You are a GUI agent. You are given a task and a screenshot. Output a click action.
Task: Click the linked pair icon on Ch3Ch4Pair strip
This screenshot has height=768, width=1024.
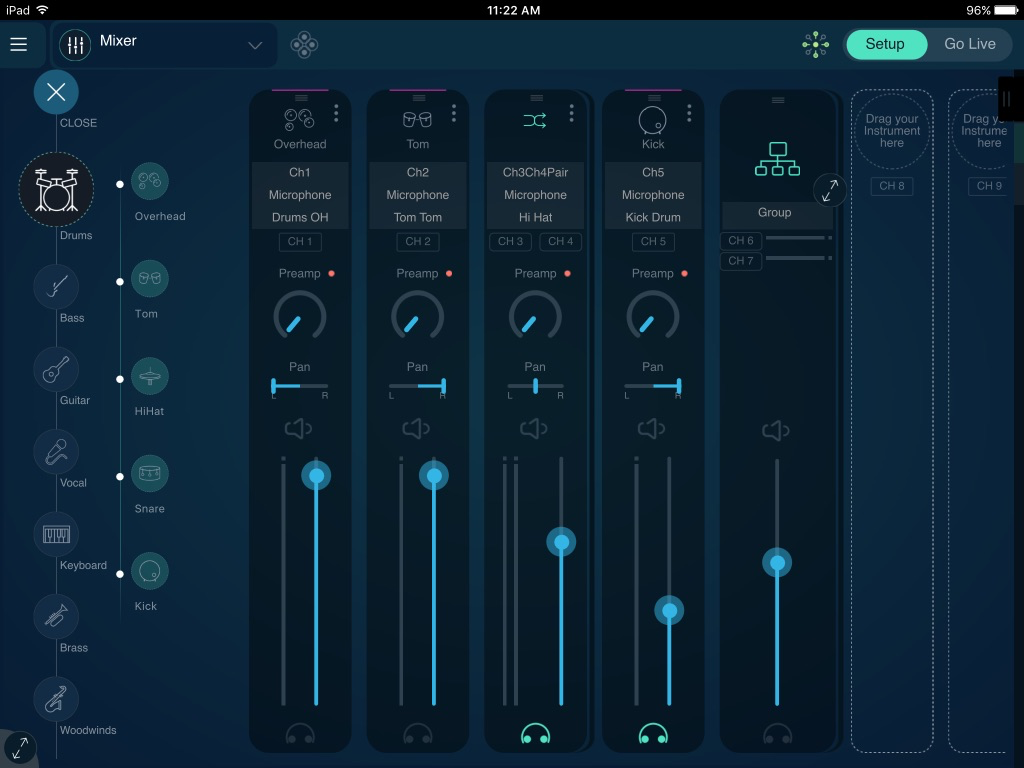point(535,120)
